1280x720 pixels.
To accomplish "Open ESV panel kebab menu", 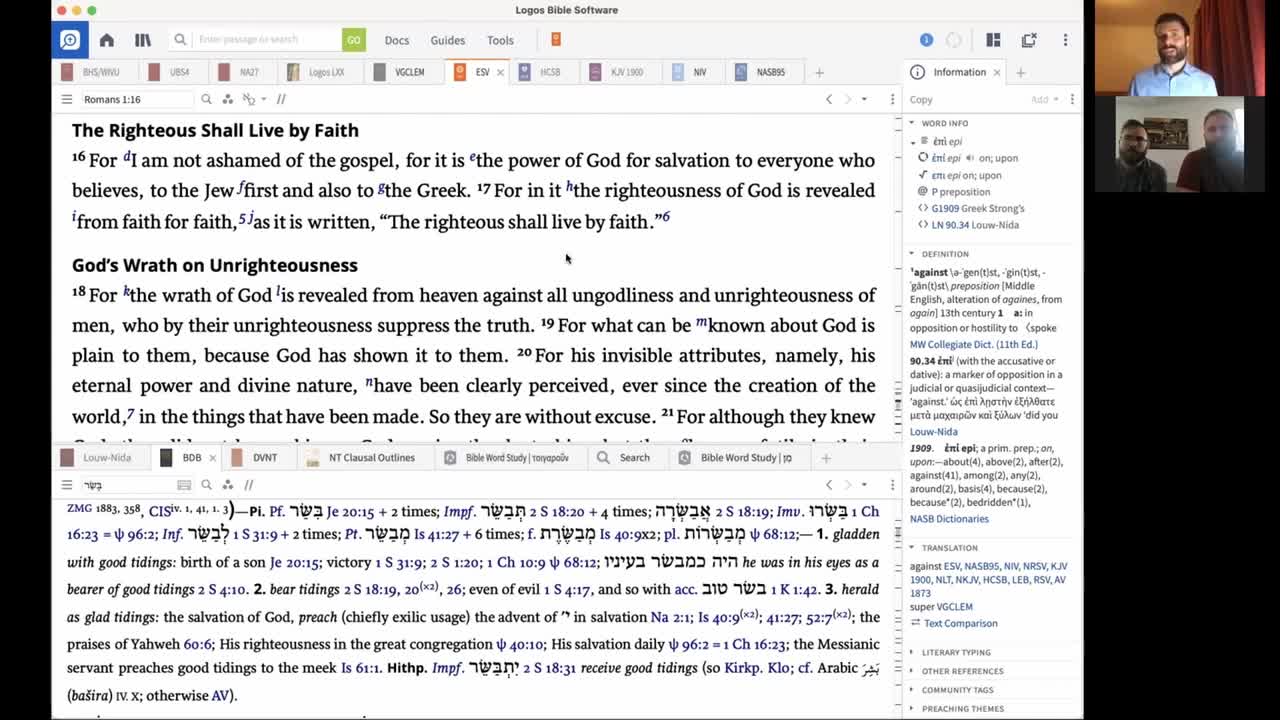I will tap(892, 99).
